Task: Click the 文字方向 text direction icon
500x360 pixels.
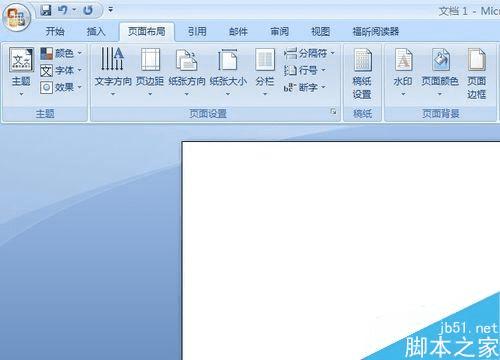Action: pos(113,59)
